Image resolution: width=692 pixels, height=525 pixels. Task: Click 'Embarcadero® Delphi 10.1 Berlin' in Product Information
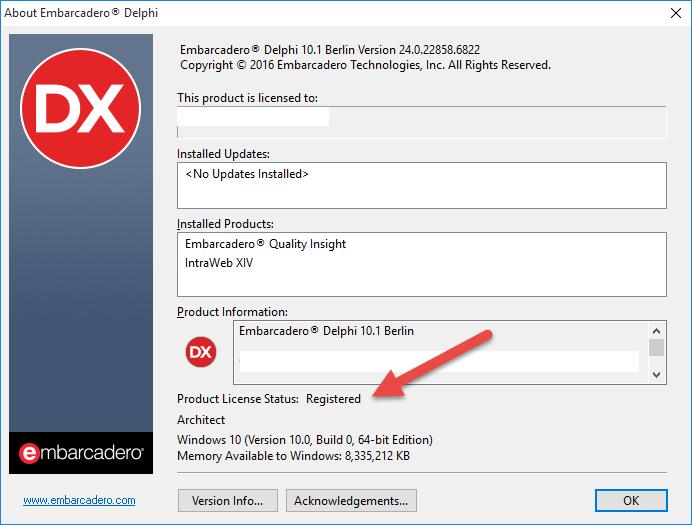[326, 331]
